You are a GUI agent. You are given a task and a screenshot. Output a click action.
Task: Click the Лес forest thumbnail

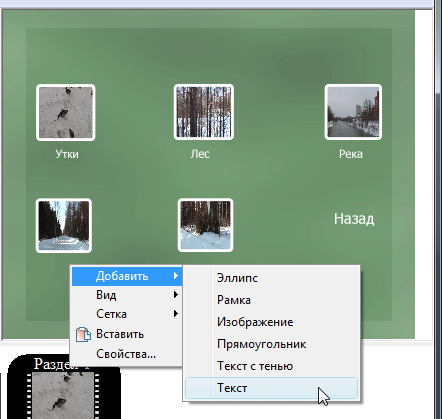click(204, 112)
